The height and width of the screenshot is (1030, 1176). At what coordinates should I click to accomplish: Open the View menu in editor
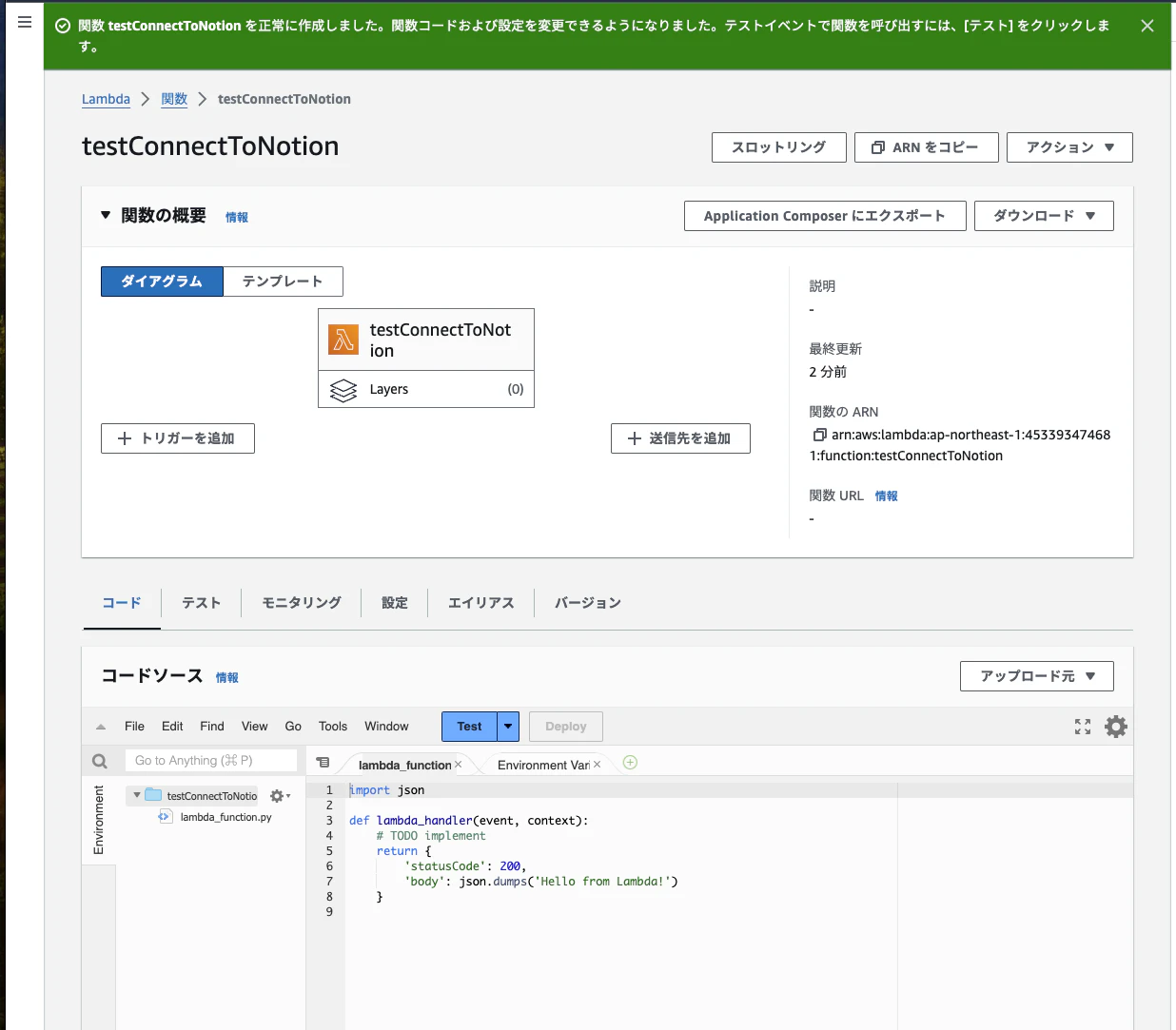(x=254, y=727)
